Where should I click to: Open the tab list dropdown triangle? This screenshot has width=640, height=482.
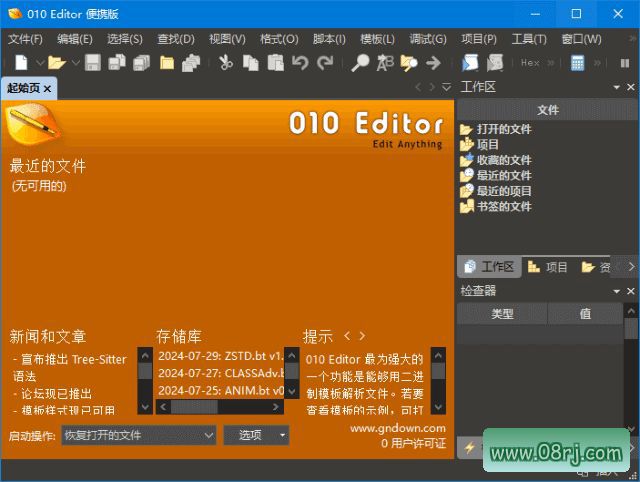click(x=447, y=87)
